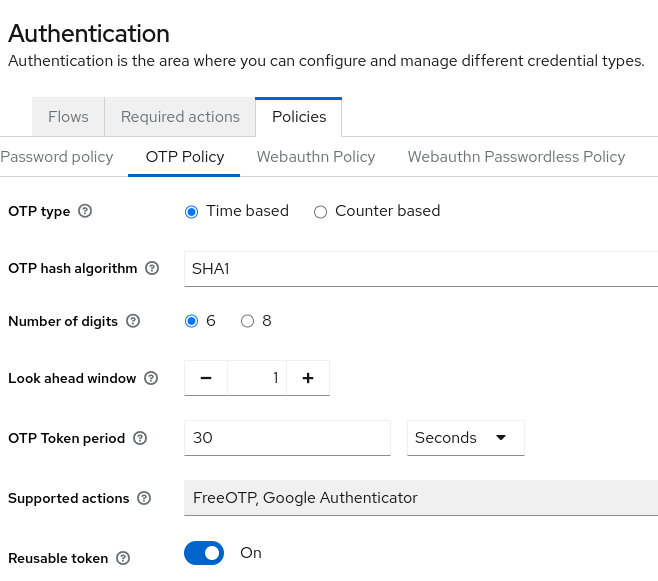658x581 pixels.
Task: Open the OTP hash algorithm dropdown
Action: (x=420, y=268)
